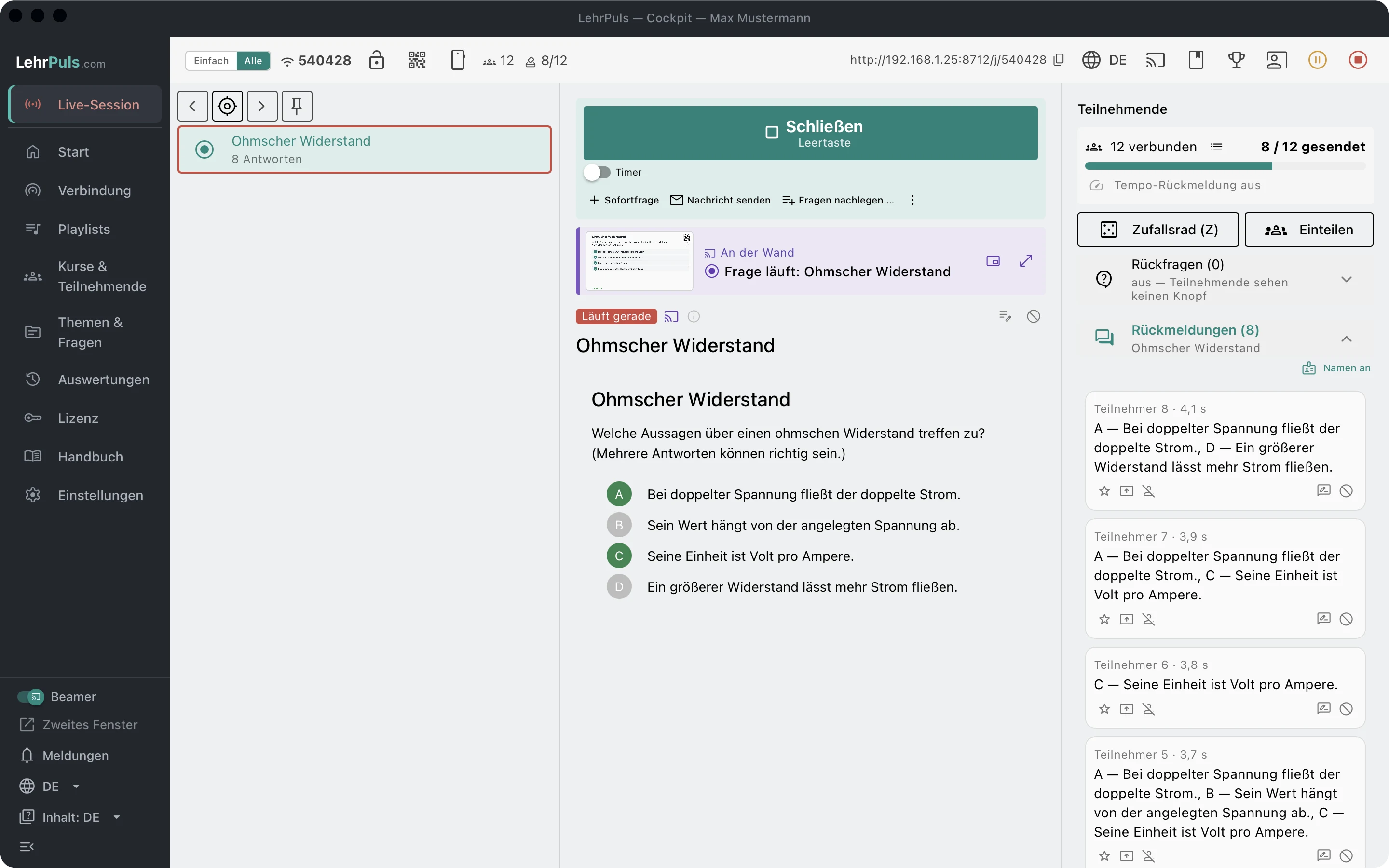
Task: Go to next question arrow
Action: [262, 106]
